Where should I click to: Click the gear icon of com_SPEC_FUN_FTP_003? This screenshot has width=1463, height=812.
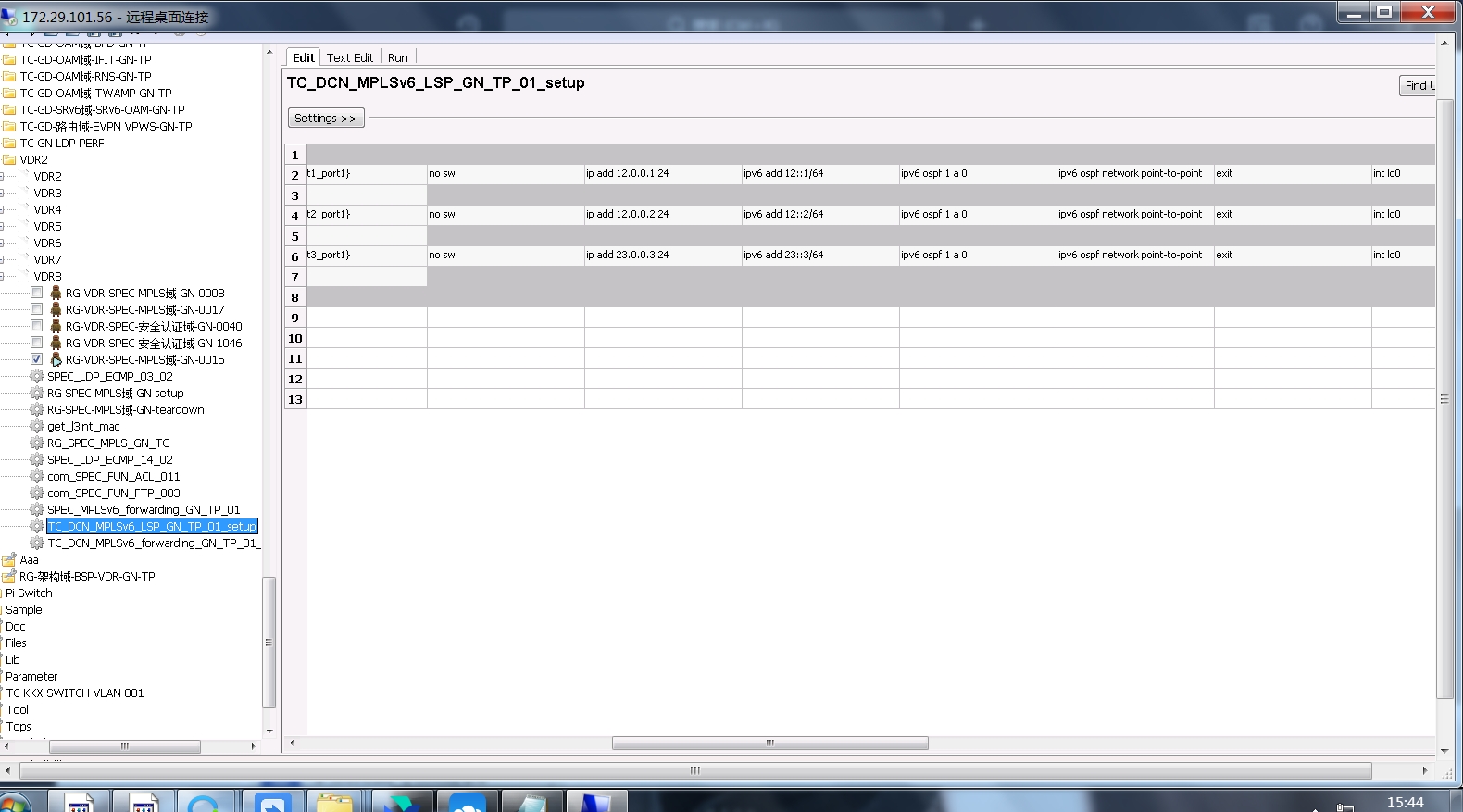[x=37, y=493]
